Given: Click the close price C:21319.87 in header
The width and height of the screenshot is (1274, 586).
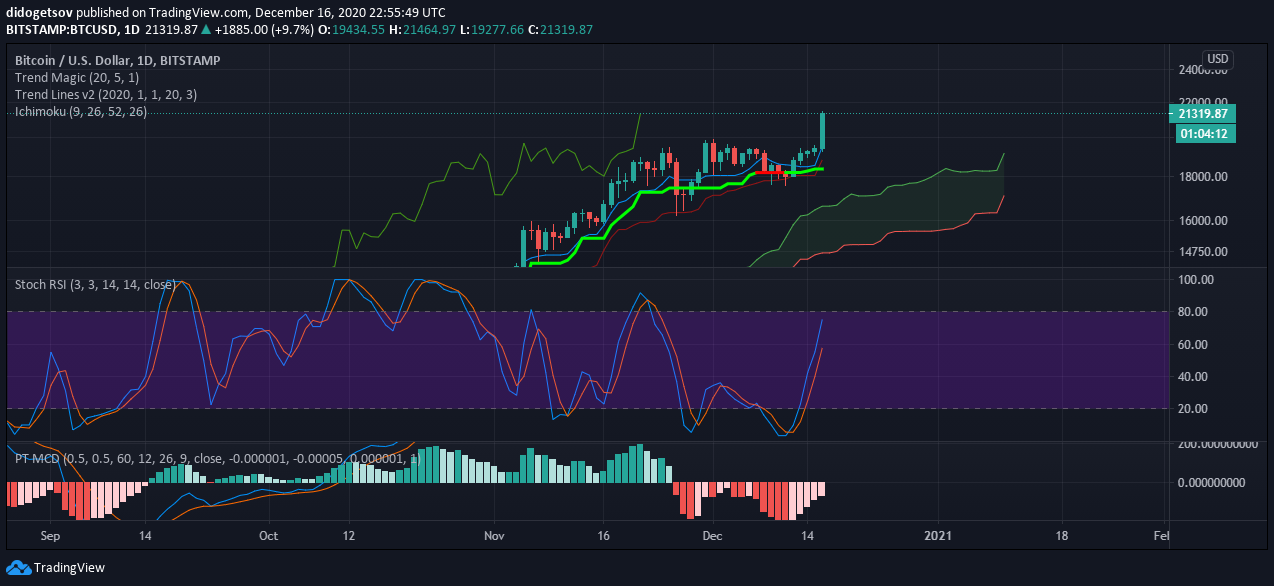Looking at the screenshot, I should 561,30.
